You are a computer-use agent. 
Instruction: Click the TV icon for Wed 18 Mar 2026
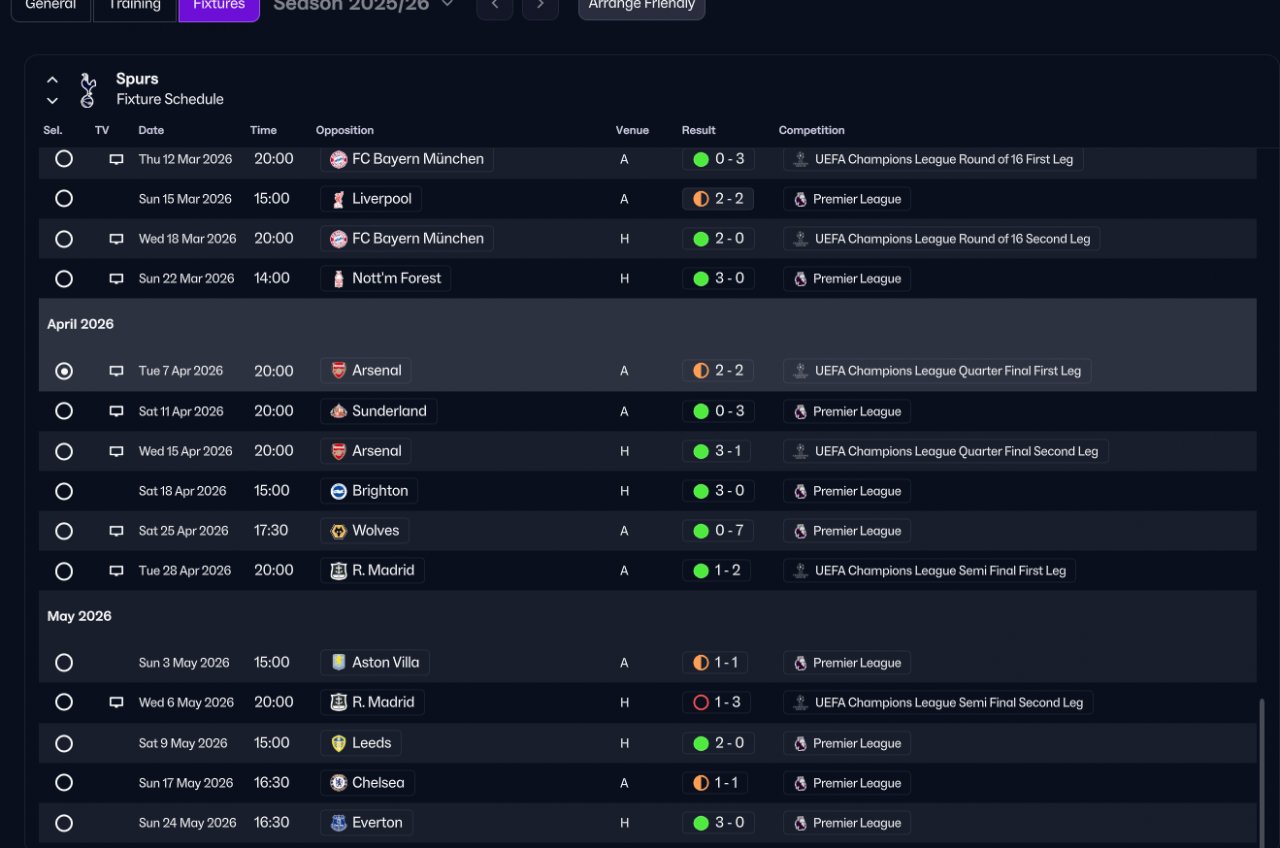tap(116, 239)
